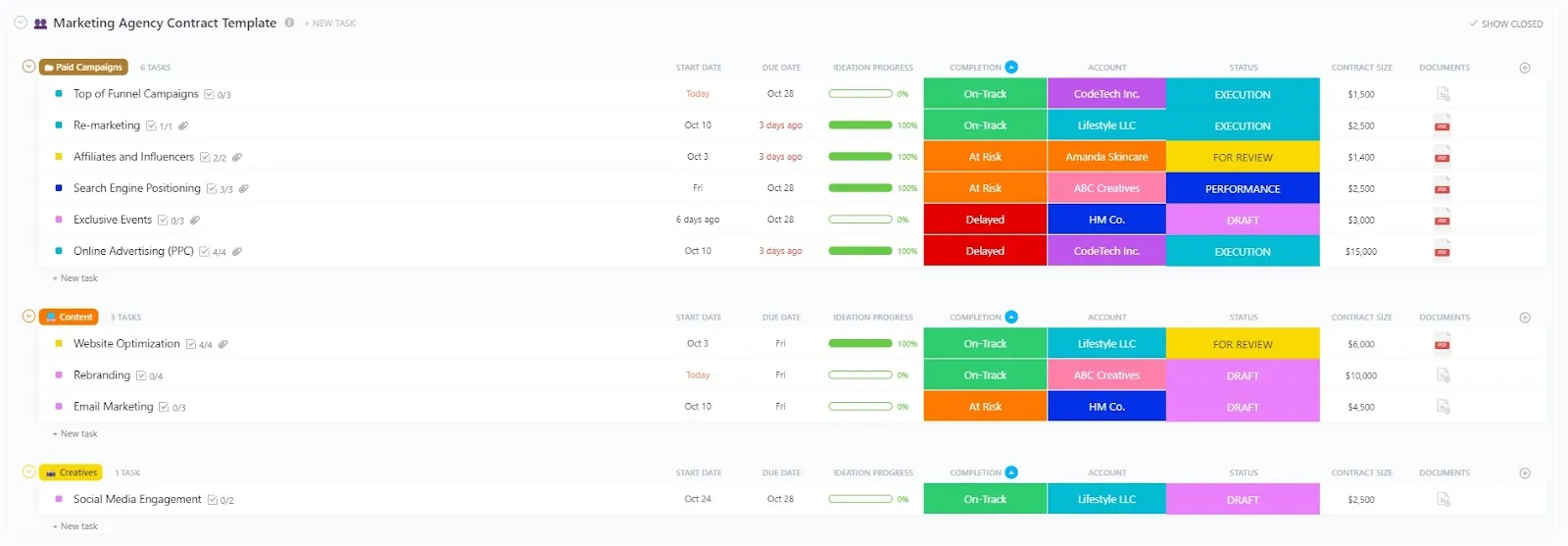This screenshot has width=1568, height=546.
Task: Click New Task next to template title
Action: coord(330,24)
